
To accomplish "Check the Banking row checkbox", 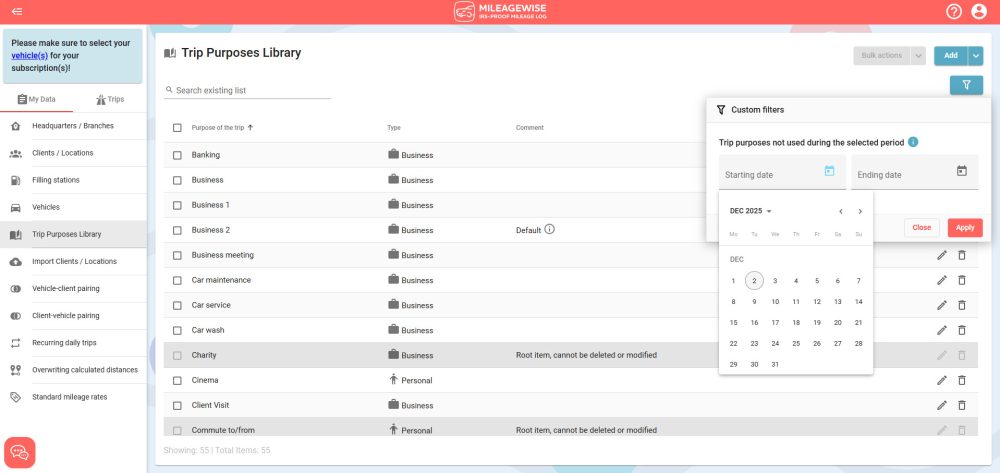I will click(177, 155).
